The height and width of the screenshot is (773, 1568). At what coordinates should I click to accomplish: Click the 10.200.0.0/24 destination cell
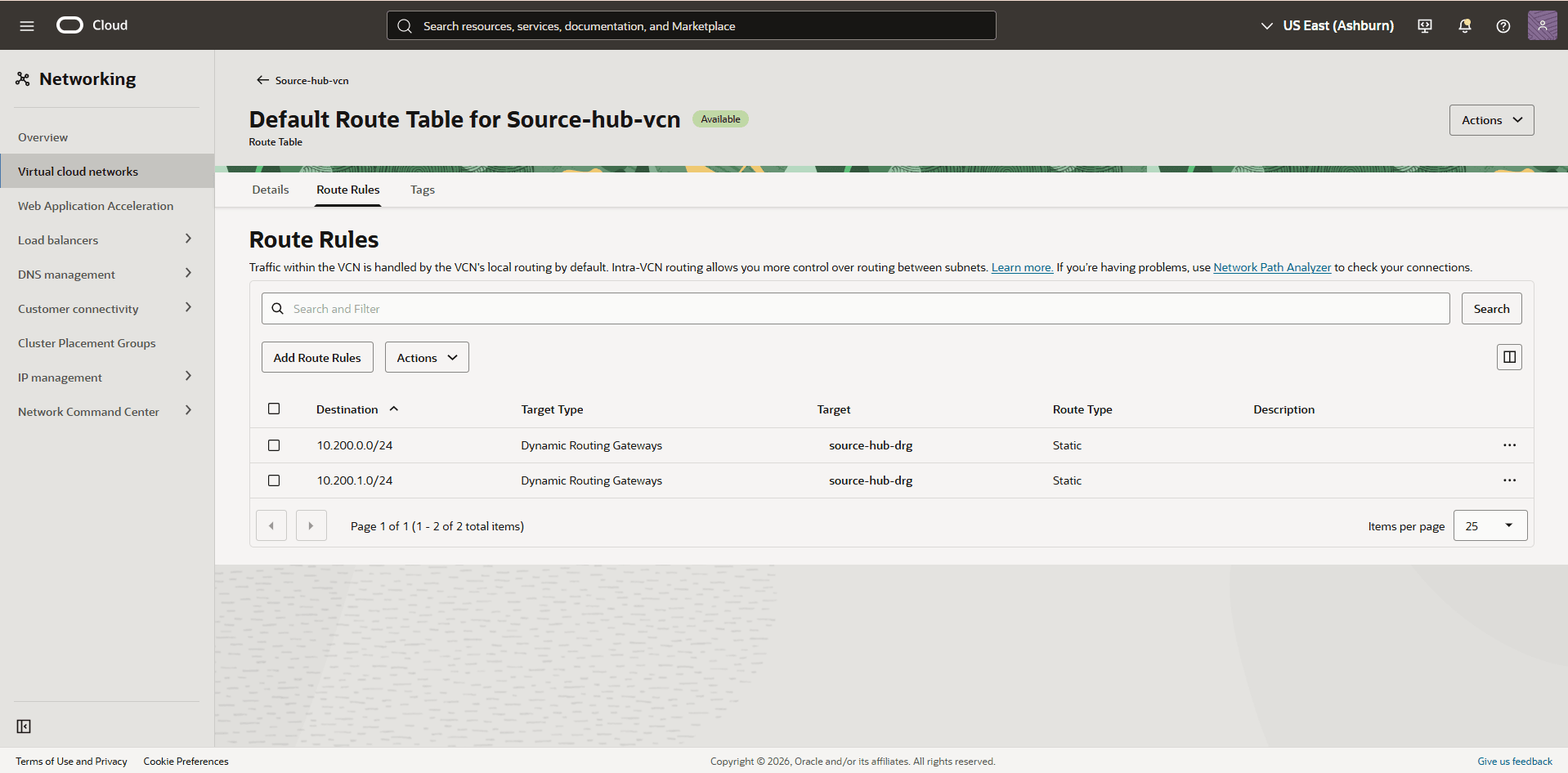click(355, 445)
